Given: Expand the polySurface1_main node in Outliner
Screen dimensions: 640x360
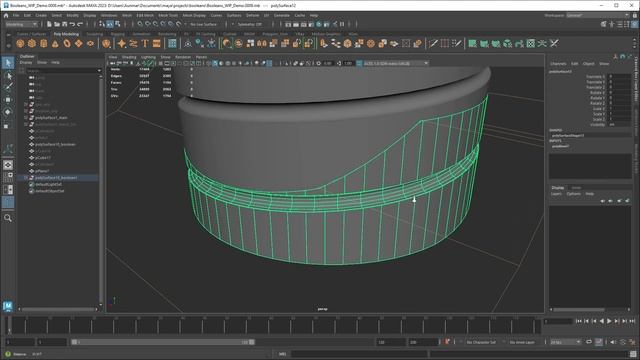Looking at the screenshot, I should [x=26, y=118].
